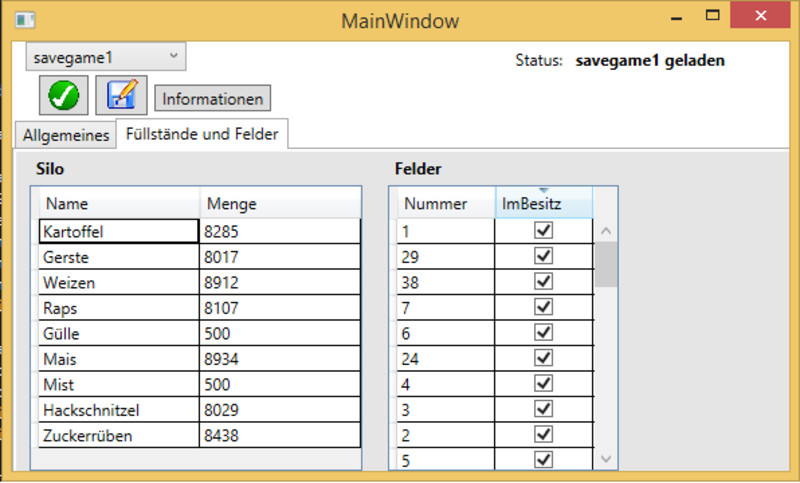Click the edit notepad pencil icon
This screenshot has height=483, width=800.
(x=121, y=95)
